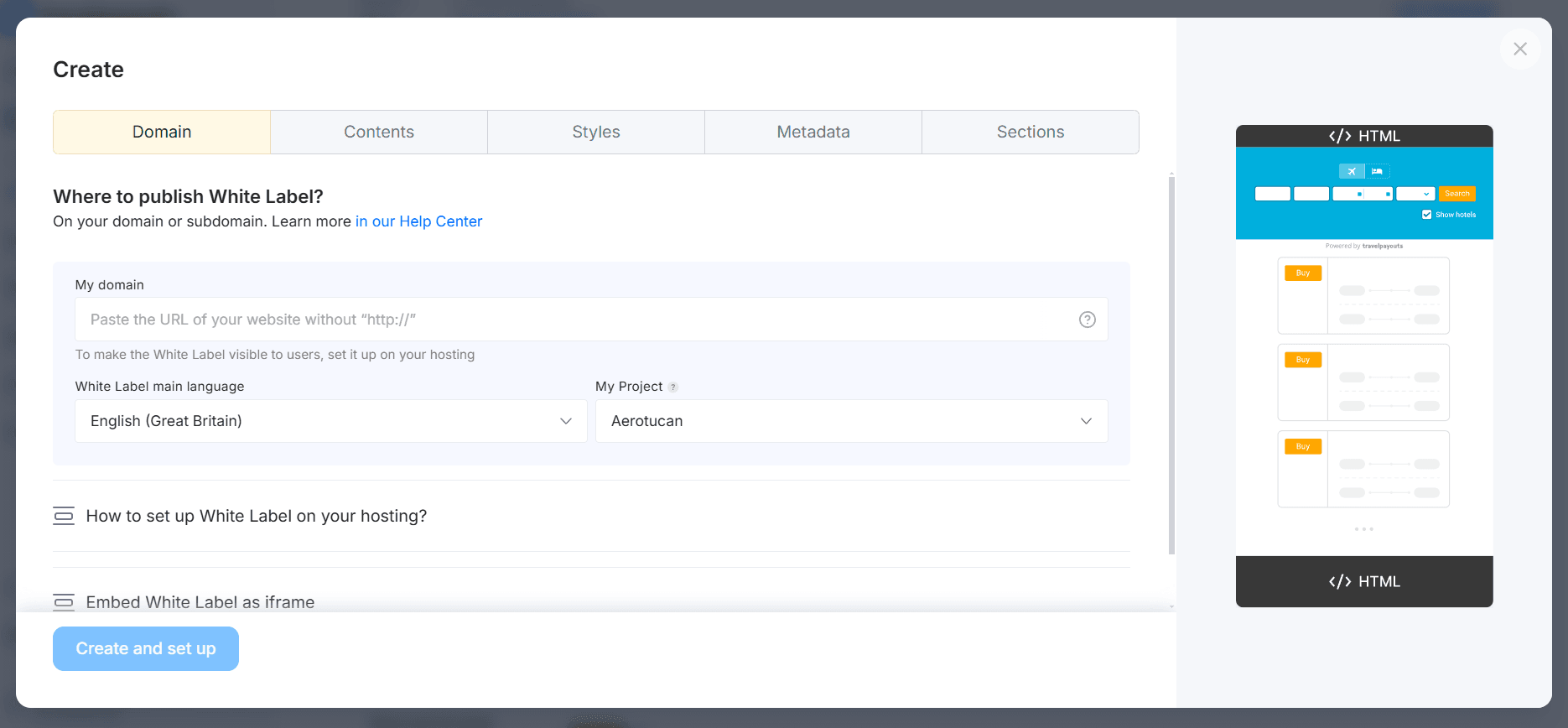
Task: Close the Create dialog with the X
Action: point(1519,49)
